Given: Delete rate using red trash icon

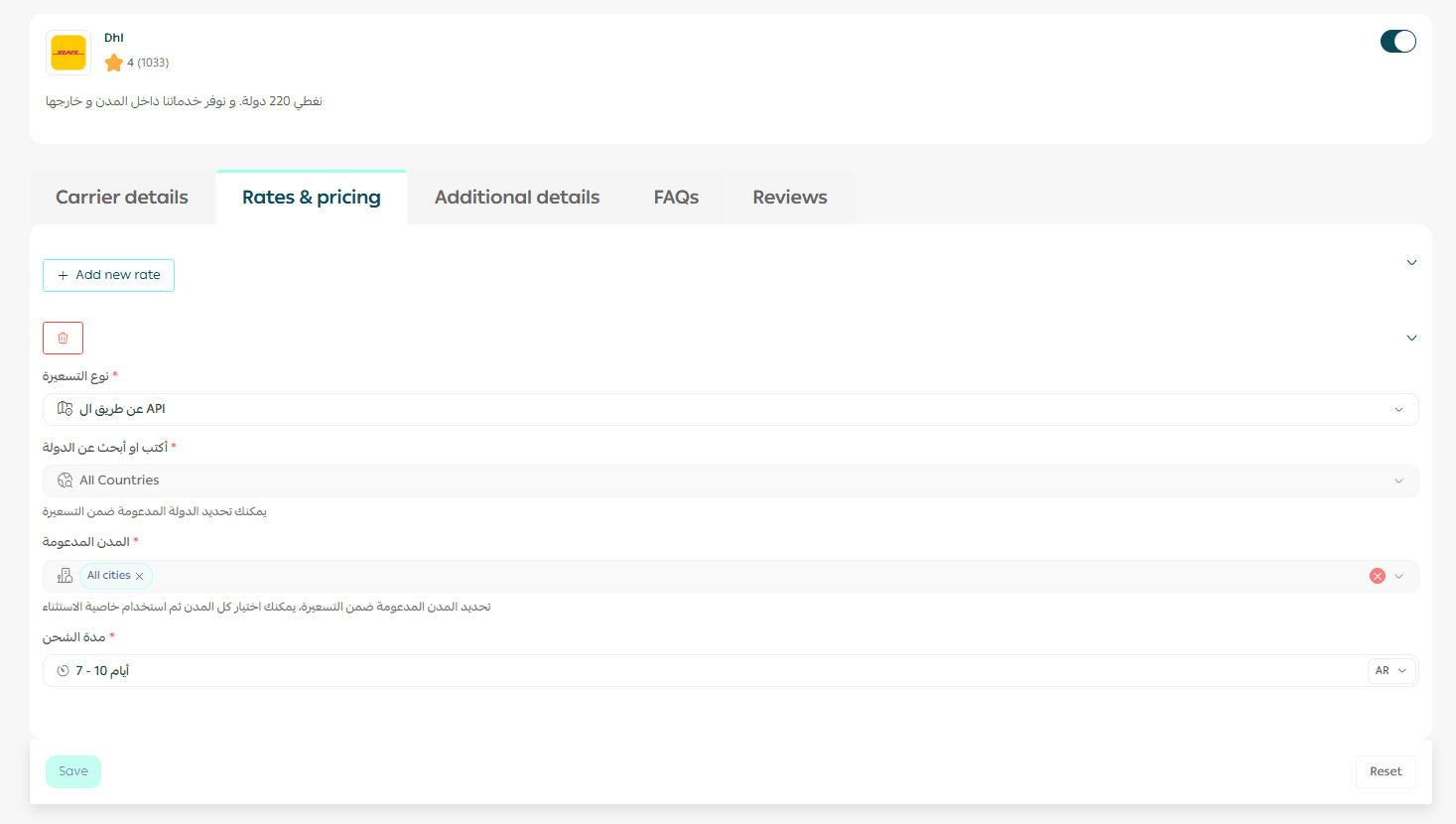Looking at the screenshot, I should pyautogui.click(x=63, y=339).
